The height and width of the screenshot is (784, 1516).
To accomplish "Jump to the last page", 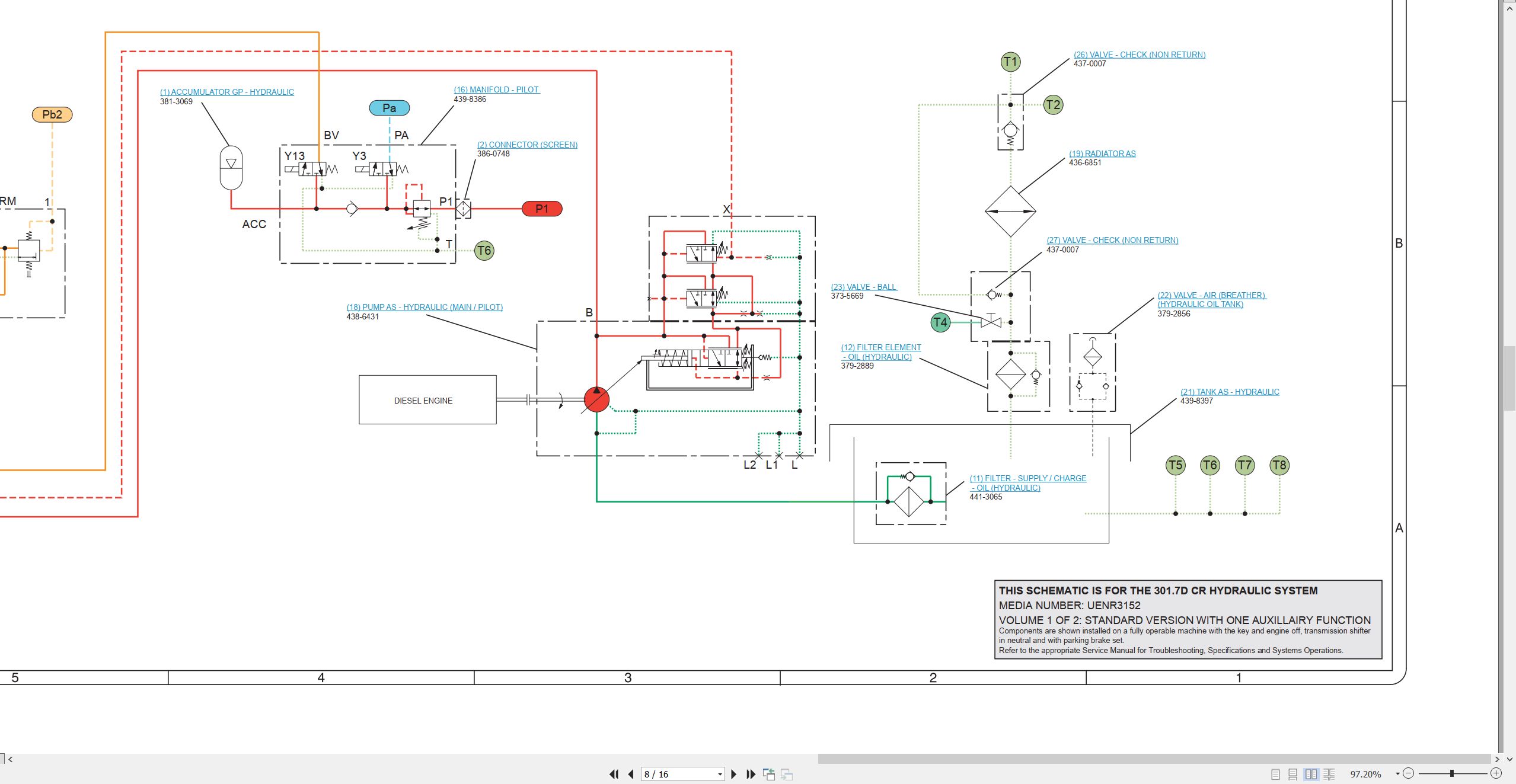I will pos(751,774).
